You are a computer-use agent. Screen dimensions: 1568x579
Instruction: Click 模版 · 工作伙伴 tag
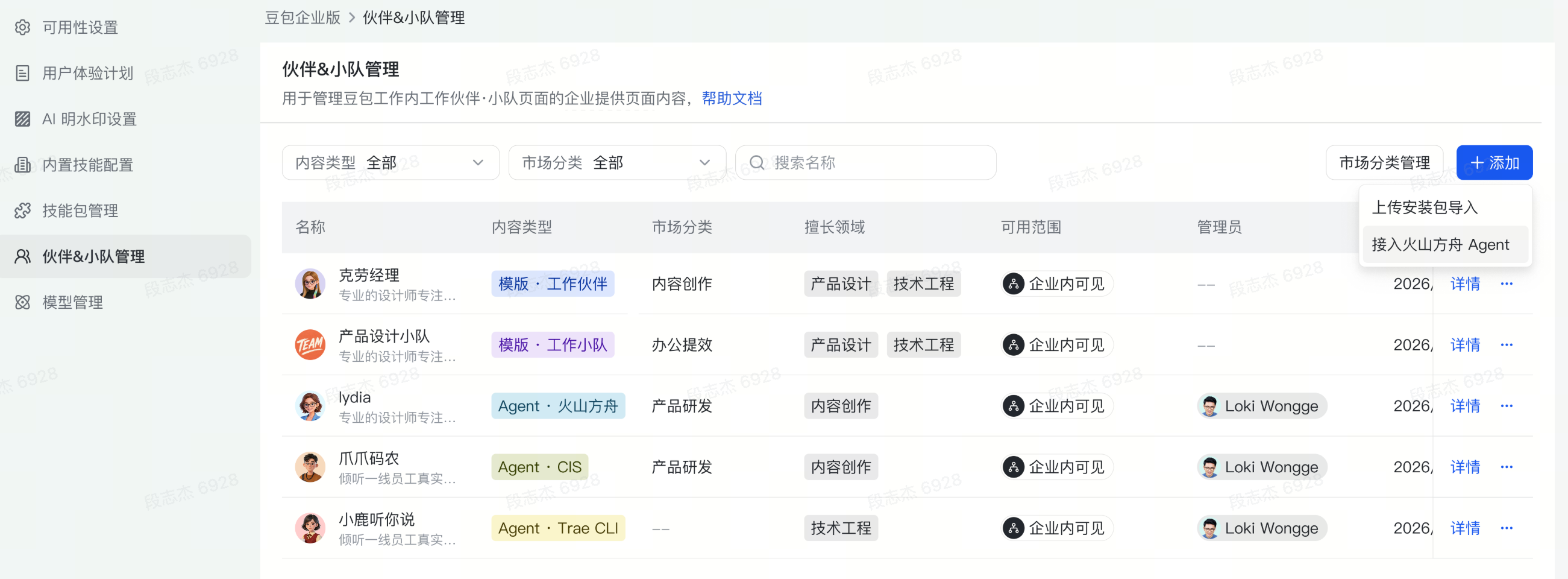553,284
